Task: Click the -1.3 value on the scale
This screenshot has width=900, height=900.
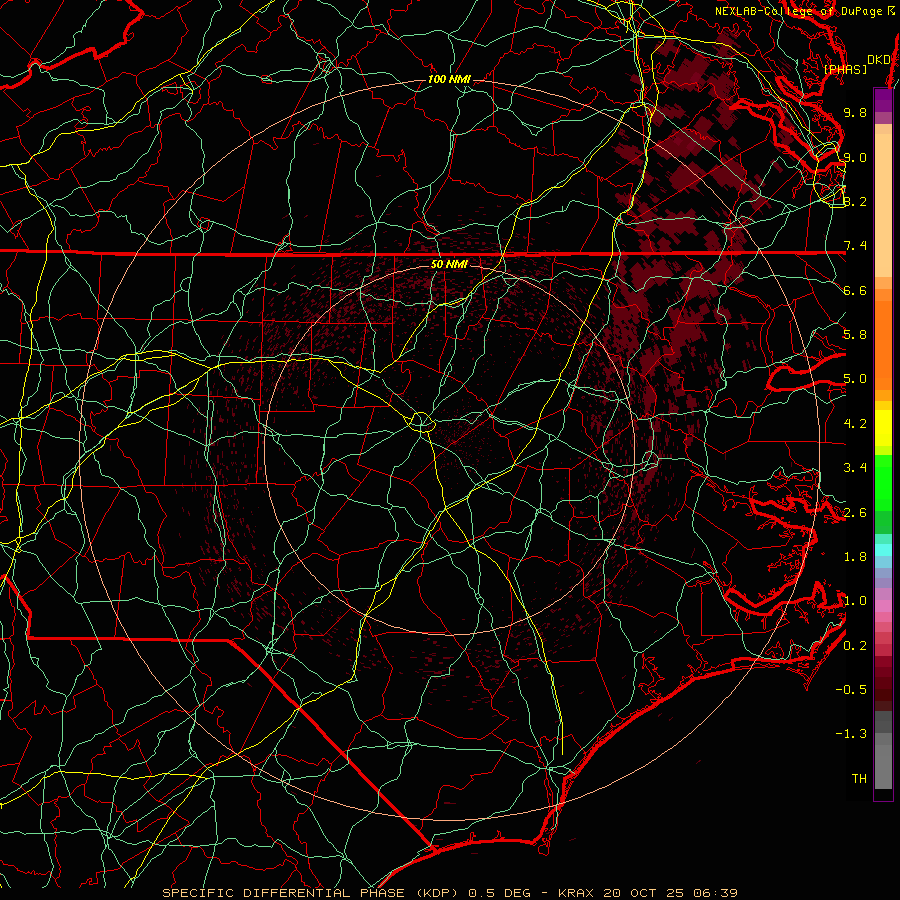Action: point(851,734)
